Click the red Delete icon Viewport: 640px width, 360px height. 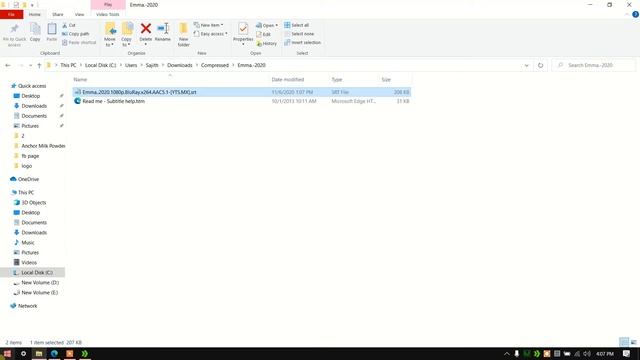click(x=146, y=29)
